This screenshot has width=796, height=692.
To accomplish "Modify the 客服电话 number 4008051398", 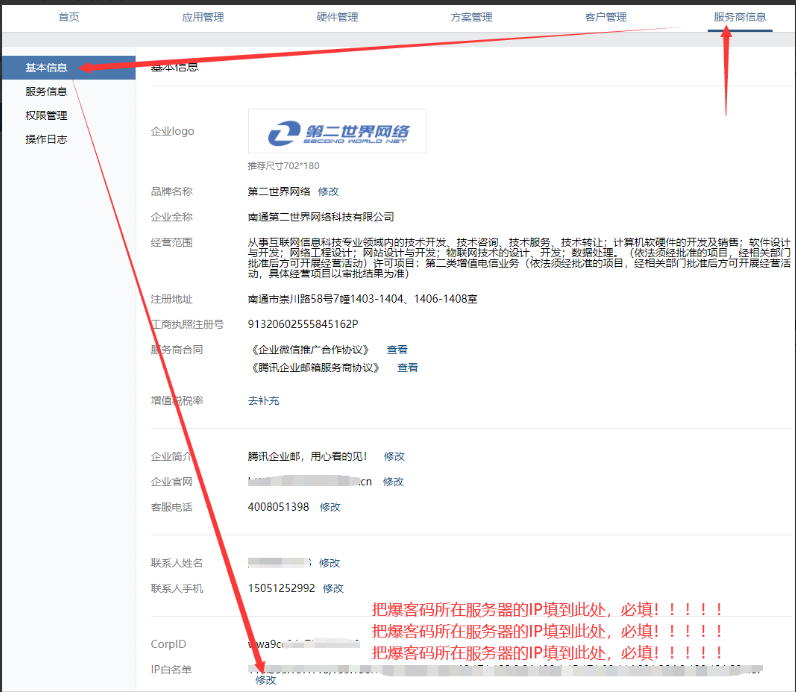I will click(x=330, y=507).
